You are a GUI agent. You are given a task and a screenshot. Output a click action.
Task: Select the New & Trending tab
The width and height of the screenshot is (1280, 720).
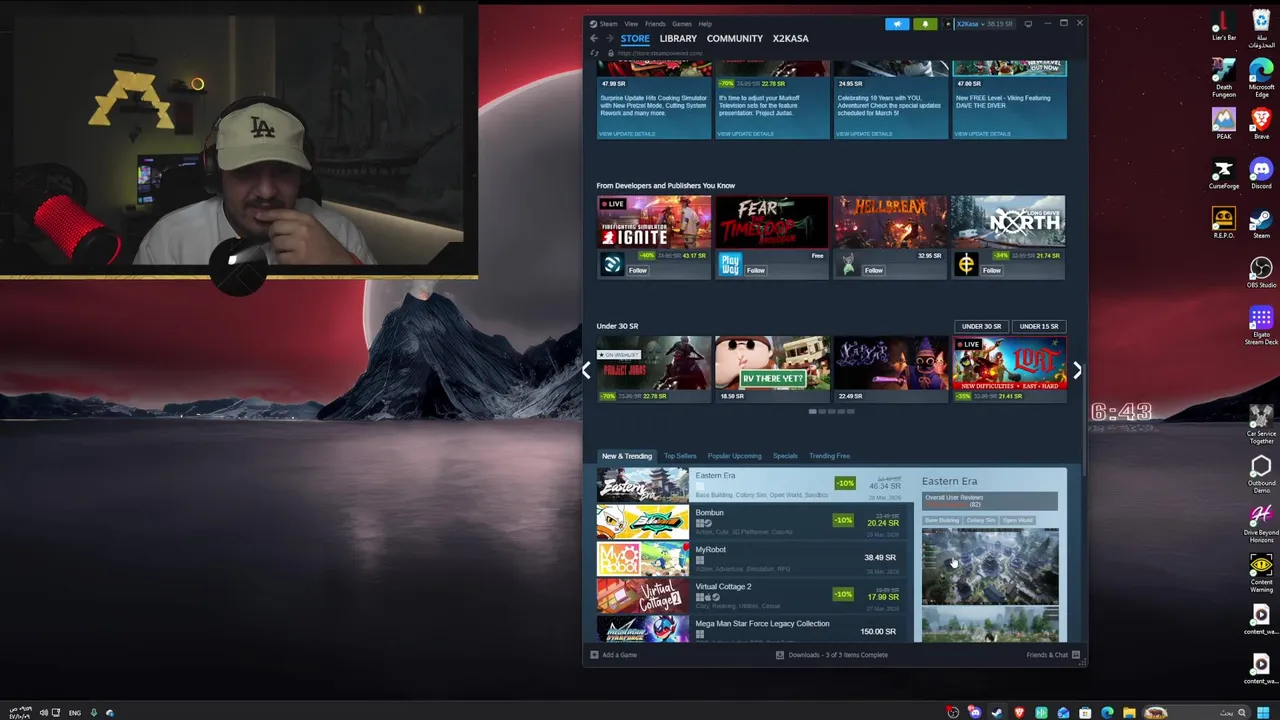627,456
